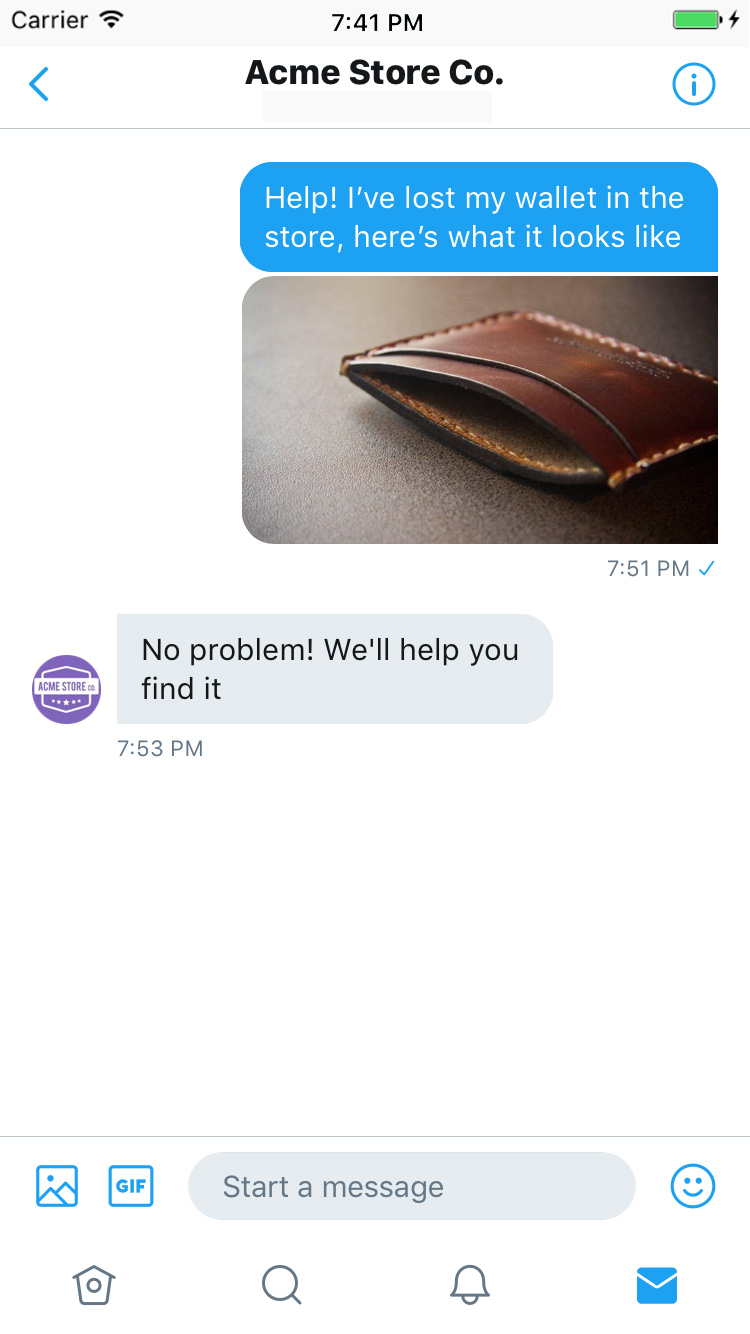Tap the 7:41 PM status bar clock
This screenshot has height=1334, width=750.
376,22
